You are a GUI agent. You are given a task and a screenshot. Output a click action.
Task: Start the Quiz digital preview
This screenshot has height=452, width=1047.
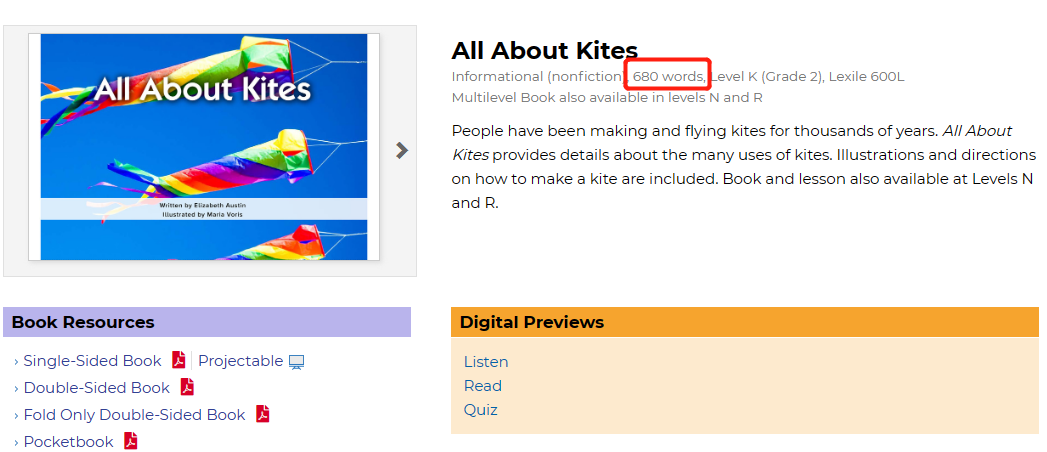(x=481, y=410)
